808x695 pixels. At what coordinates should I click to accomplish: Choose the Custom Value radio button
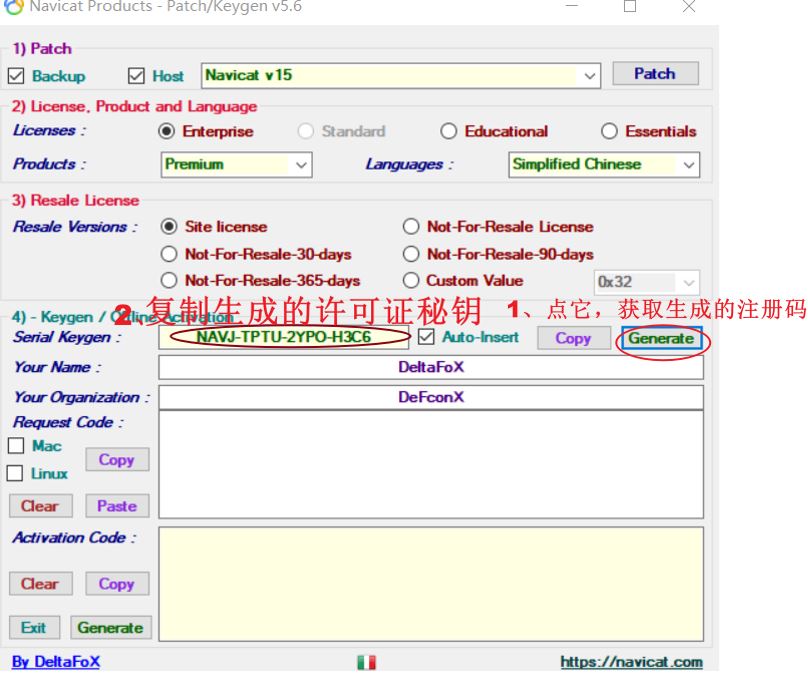point(411,280)
